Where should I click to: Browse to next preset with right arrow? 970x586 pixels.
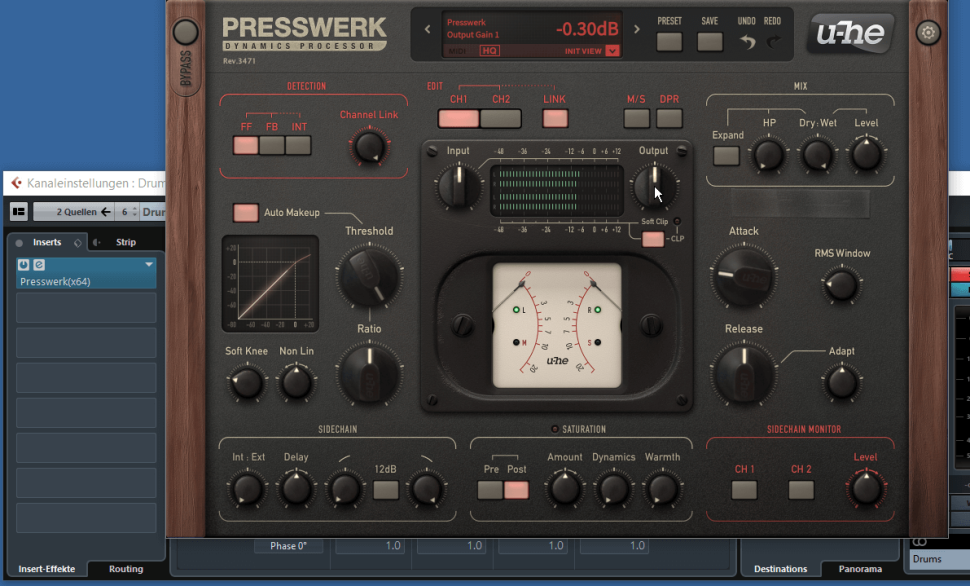636,31
